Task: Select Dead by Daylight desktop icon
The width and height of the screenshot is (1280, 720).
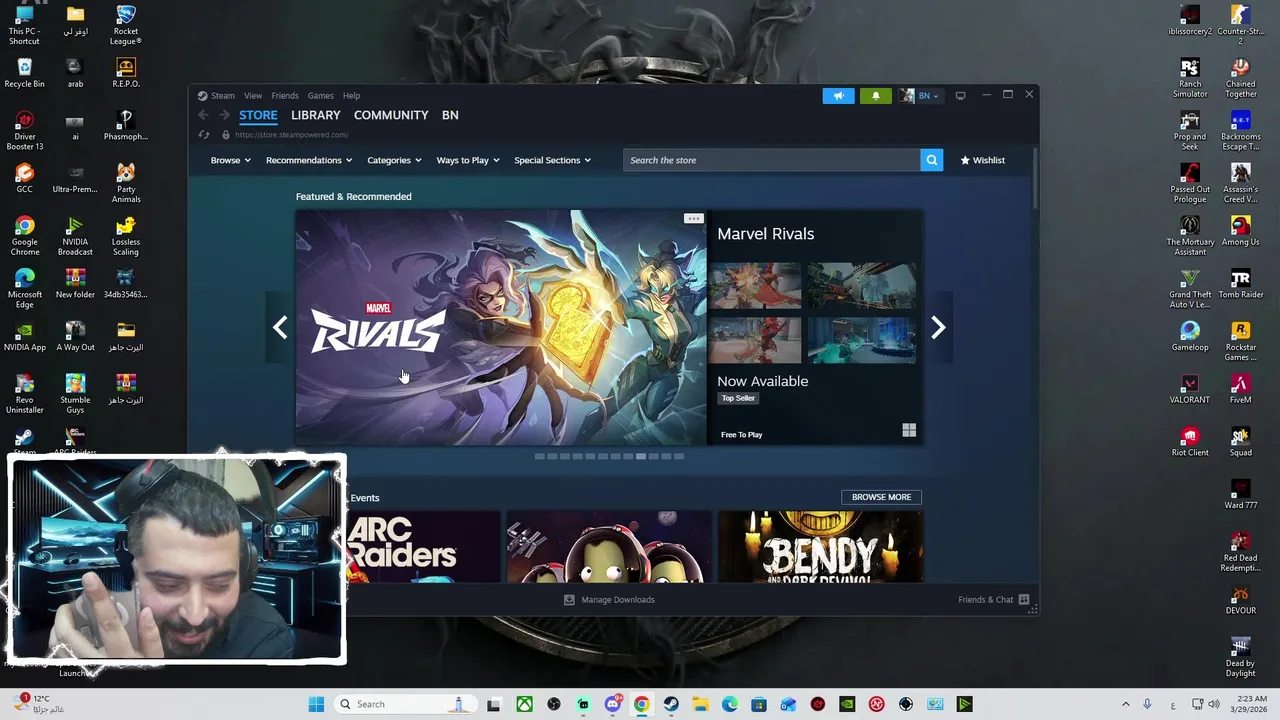Action: click(1240, 657)
